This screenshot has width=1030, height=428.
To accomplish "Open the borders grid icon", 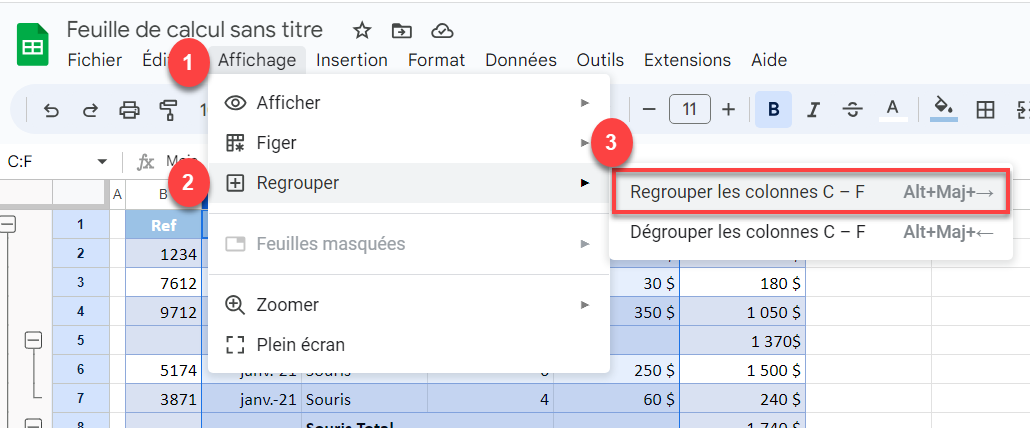I will (x=985, y=110).
